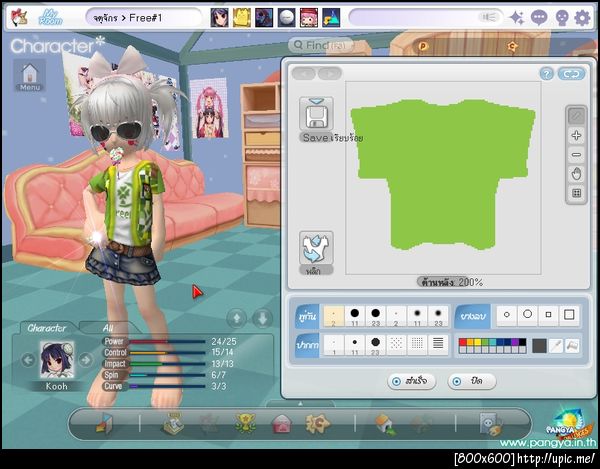Select the paint bucket fill tool
The height and width of the screenshot is (469, 600).
[572, 346]
